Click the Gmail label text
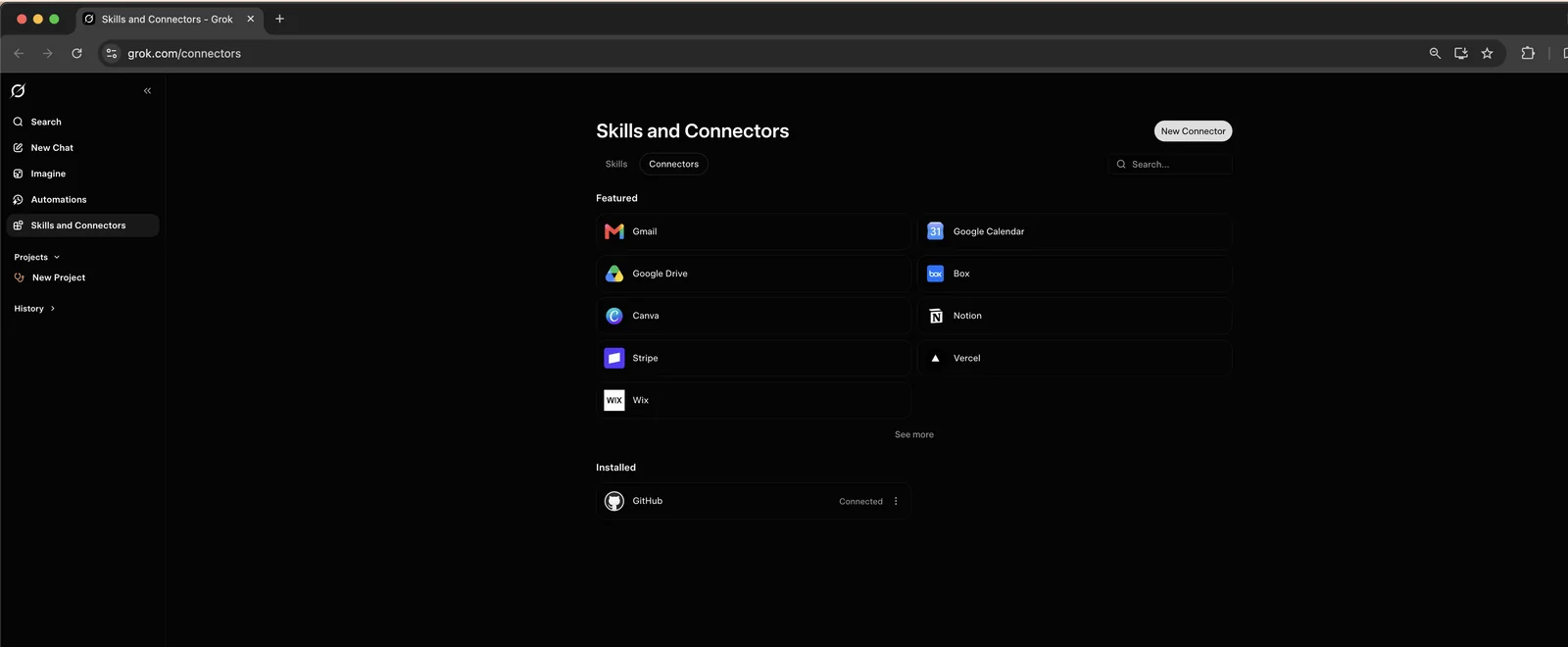 coord(645,231)
